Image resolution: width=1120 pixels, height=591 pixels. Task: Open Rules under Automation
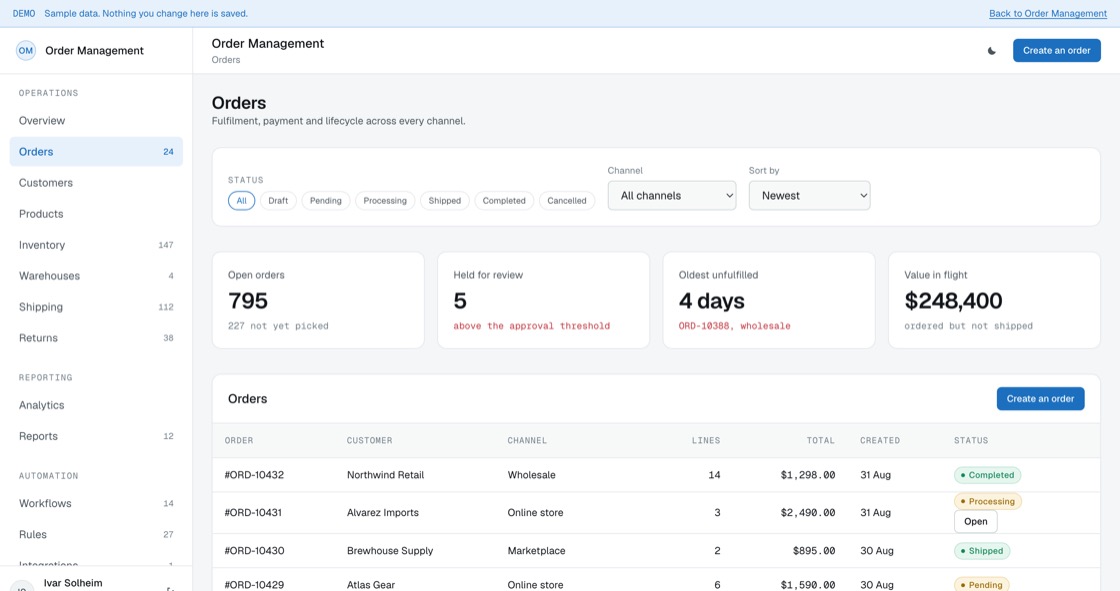tap(96, 535)
